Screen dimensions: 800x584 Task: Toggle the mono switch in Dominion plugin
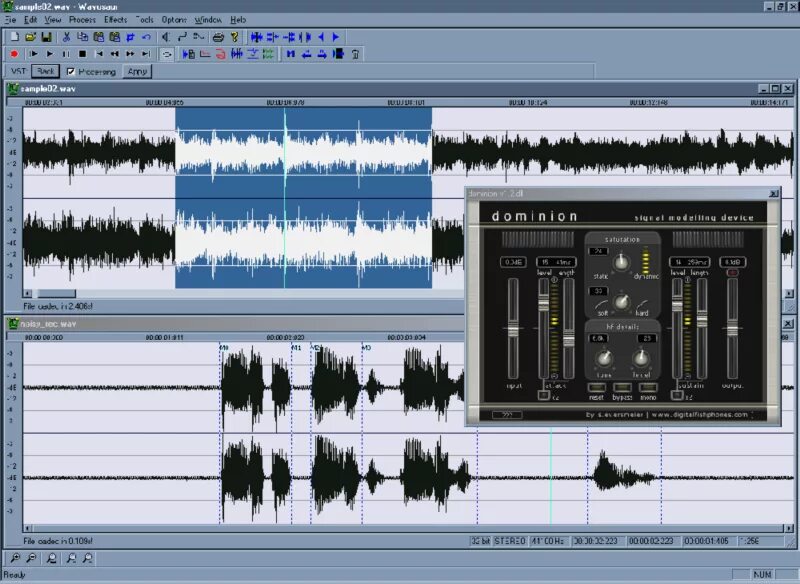point(648,388)
